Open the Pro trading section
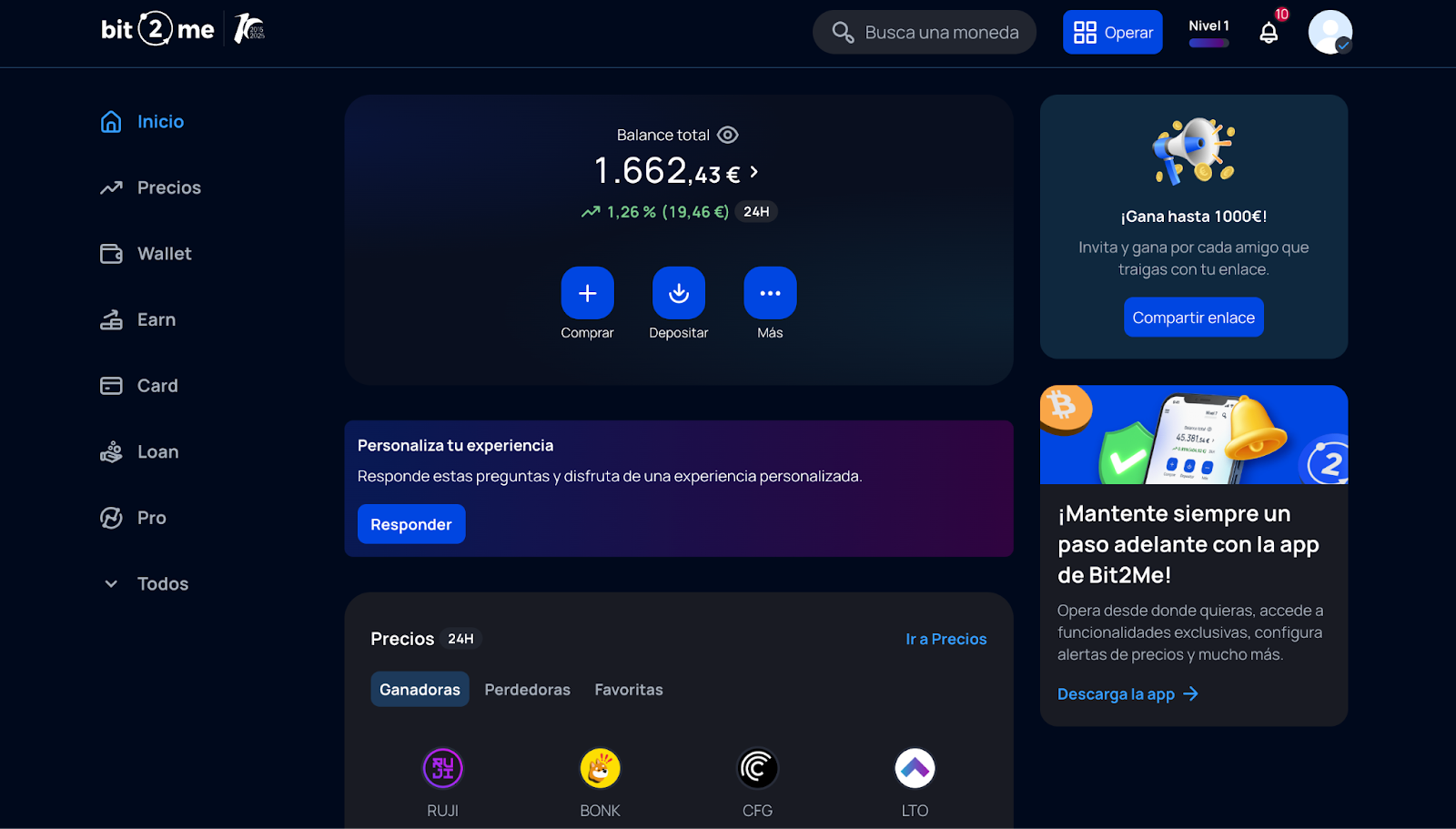The image size is (1456, 829). click(134, 518)
